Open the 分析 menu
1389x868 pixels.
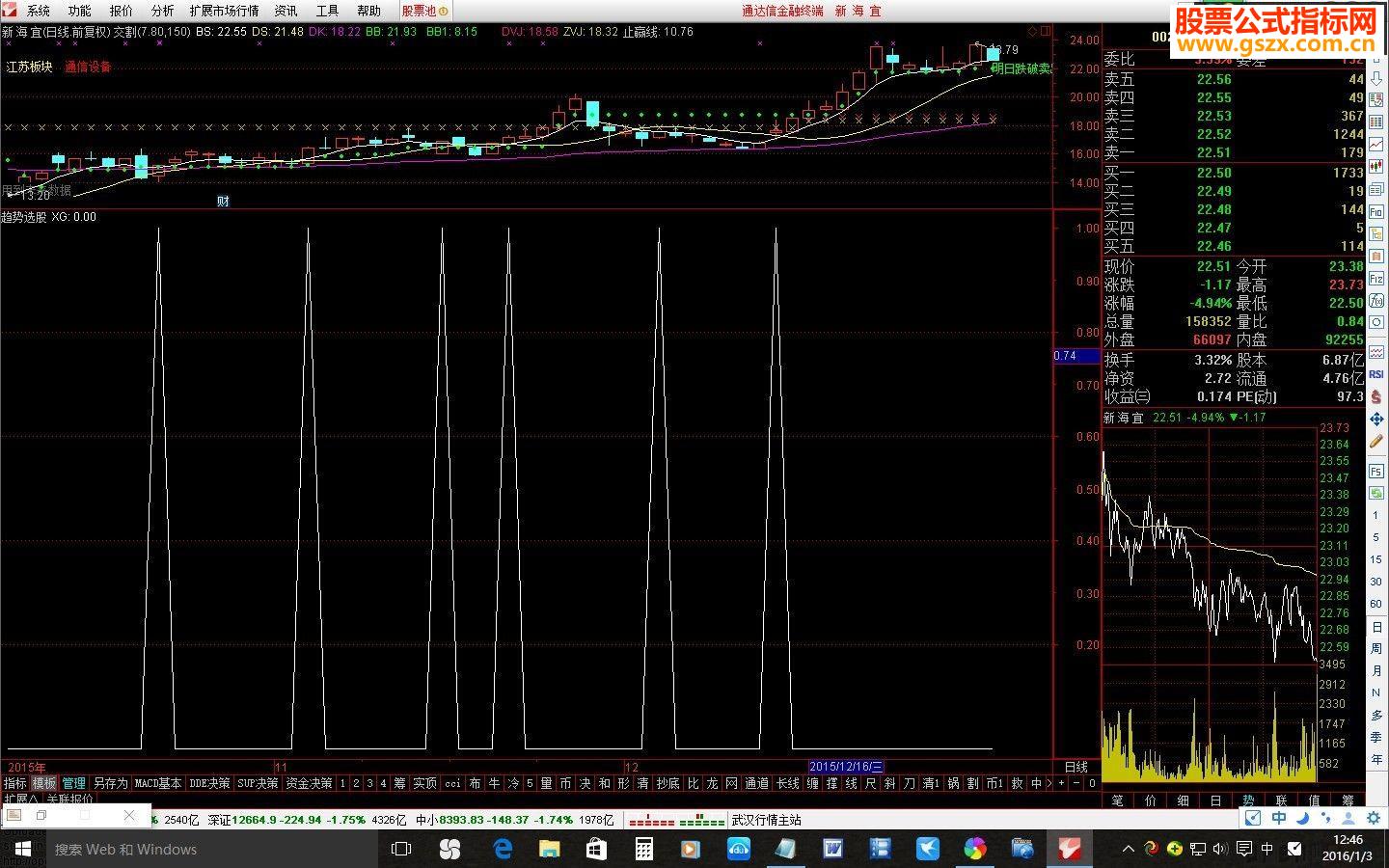[x=162, y=11]
